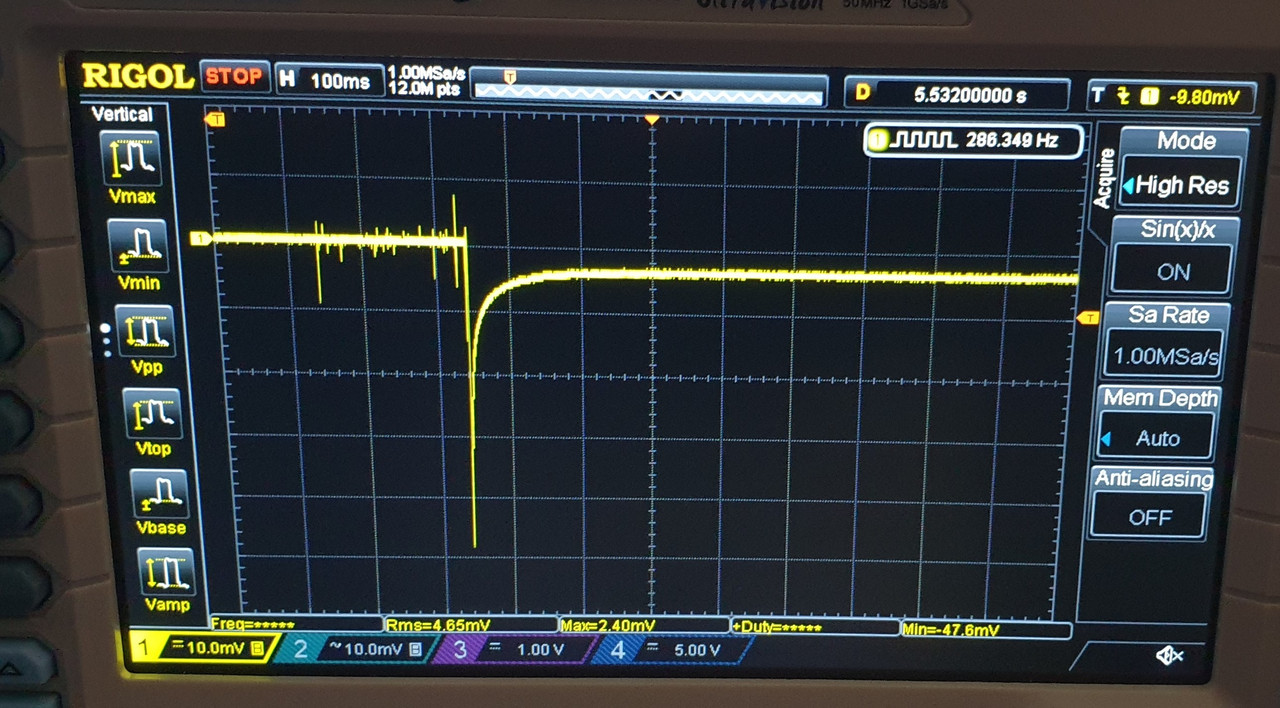Click the trigger level -9.80mV readout
The width and height of the screenshot is (1280, 708).
click(x=1171, y=97)
